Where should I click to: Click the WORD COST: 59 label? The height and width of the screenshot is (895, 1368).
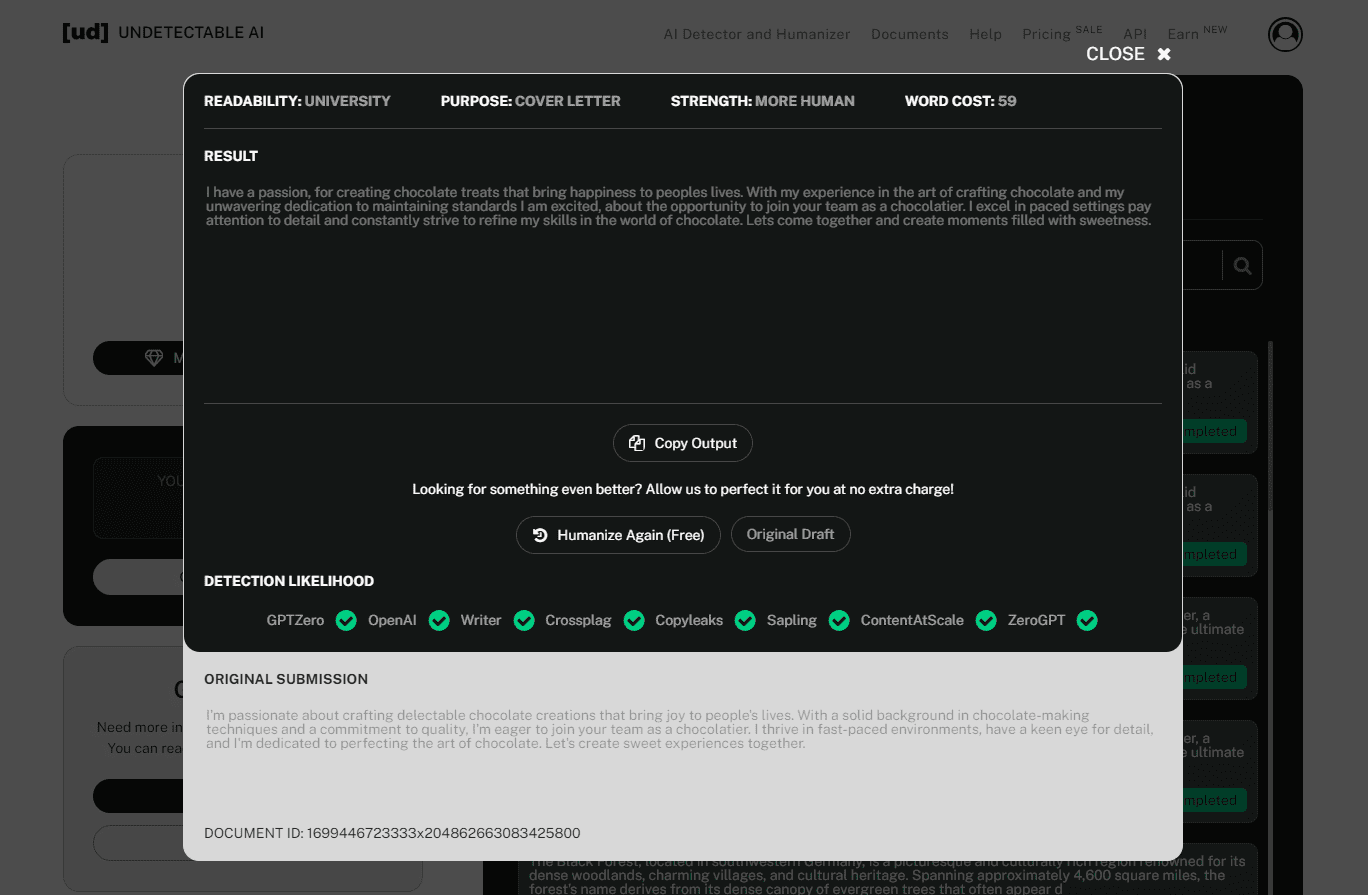[x=961, y=101]
